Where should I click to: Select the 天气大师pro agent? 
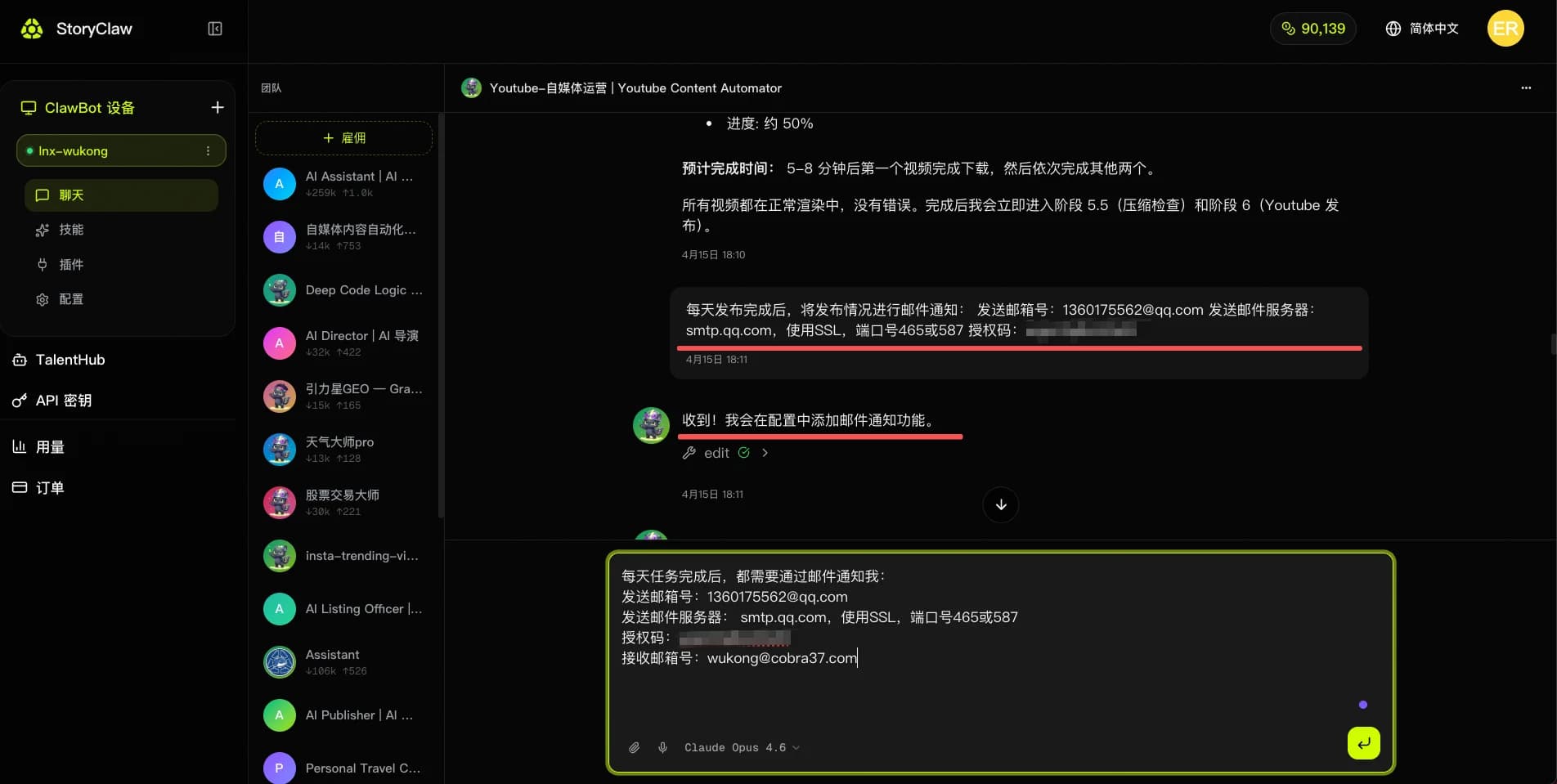pos(343,450)
